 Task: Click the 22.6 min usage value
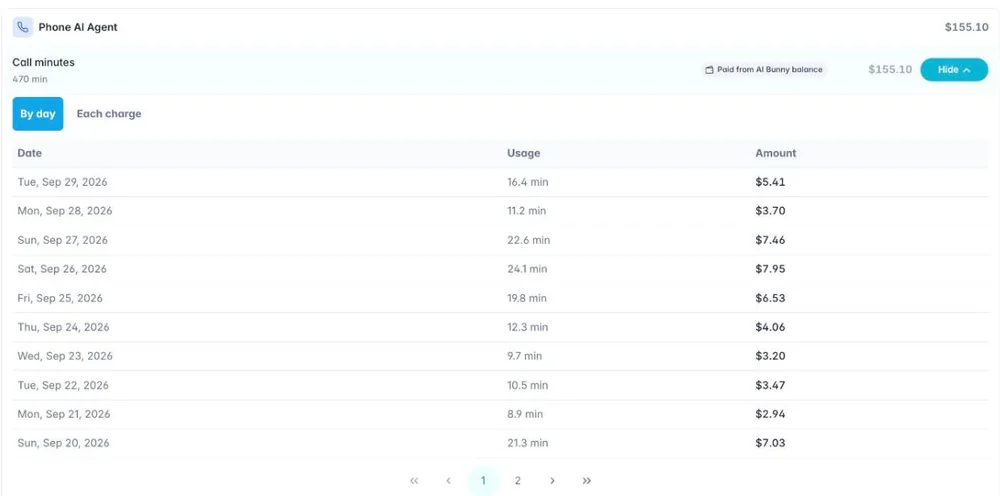click(529, 240)
